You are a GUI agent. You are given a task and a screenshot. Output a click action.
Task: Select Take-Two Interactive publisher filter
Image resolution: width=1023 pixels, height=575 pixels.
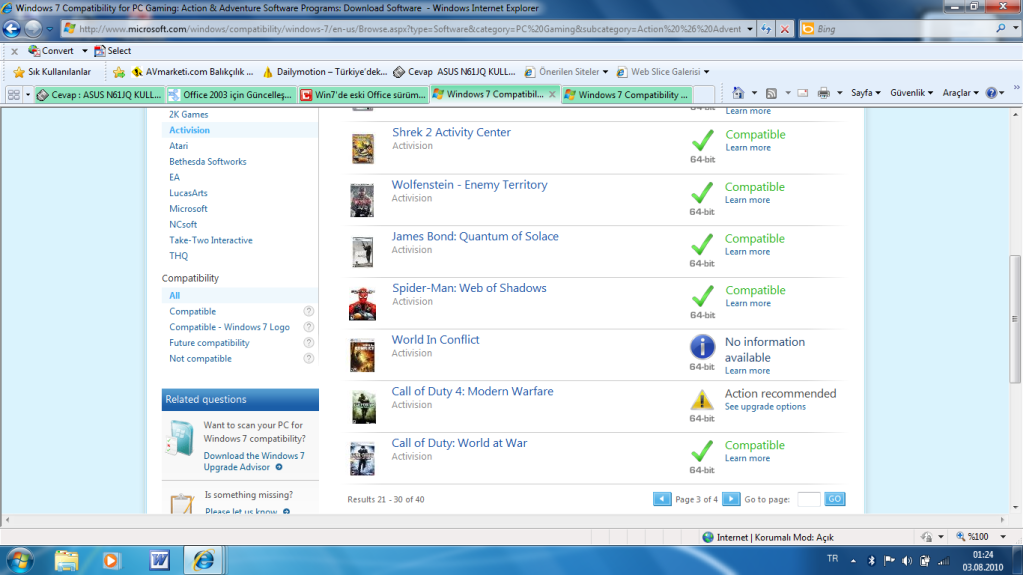pyautogui.click(x=211, y=240)
